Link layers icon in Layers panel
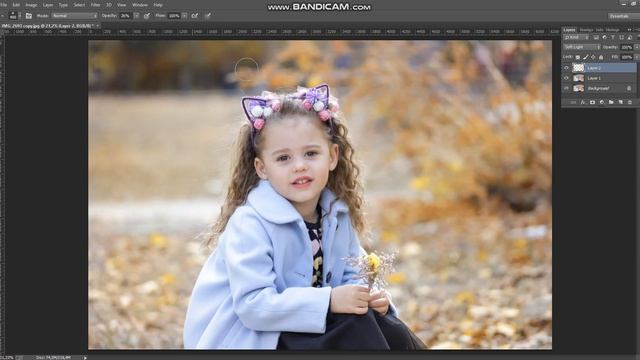The width and height of the screenshot is (640, 360). click(573, 102)
